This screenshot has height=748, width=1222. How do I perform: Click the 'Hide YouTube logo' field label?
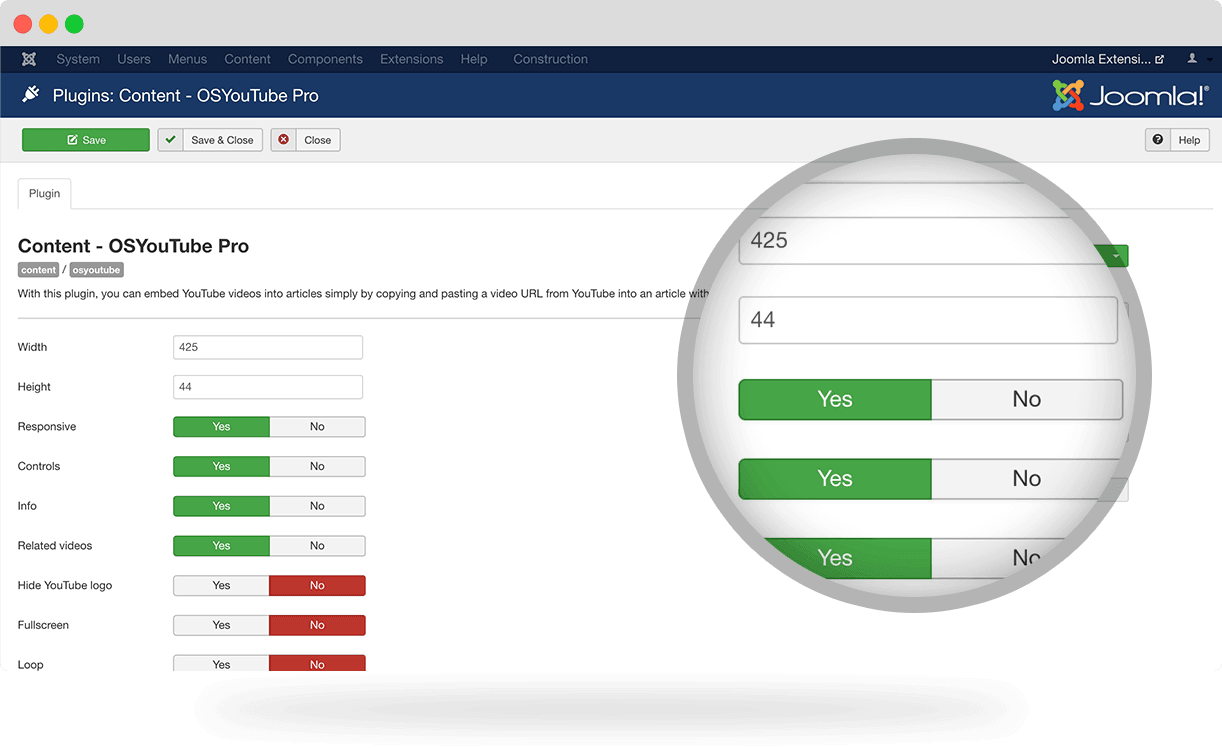(x=65, y=586)
